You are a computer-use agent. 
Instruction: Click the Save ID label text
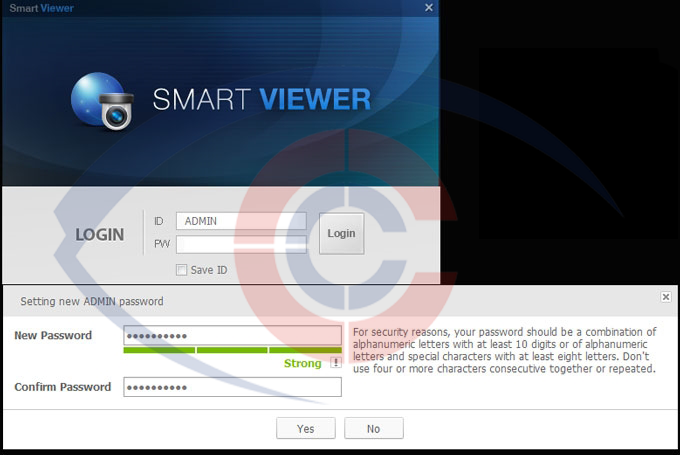coord(209,270)
